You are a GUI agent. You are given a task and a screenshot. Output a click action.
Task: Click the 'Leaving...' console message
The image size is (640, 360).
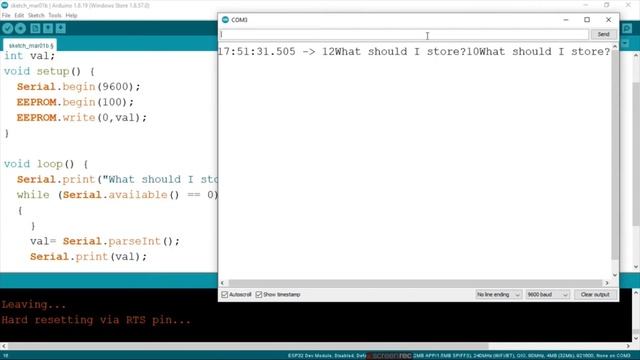coord(34,305)
